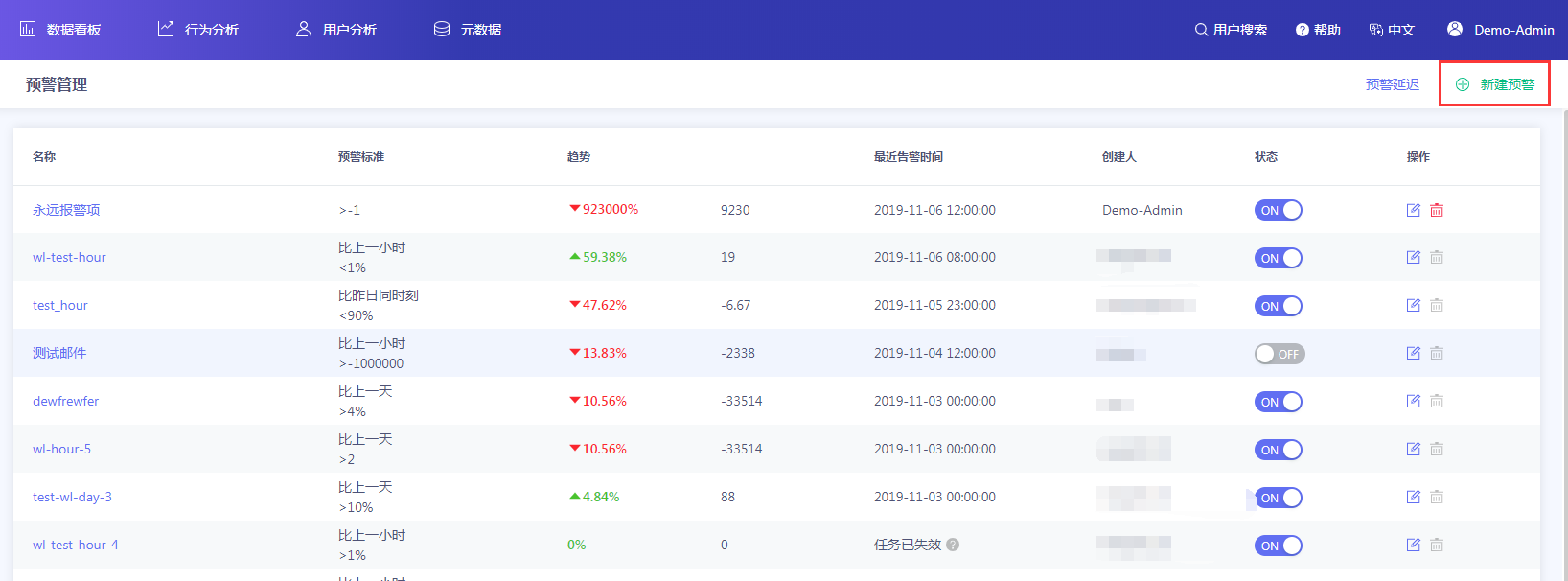Open the 行为分析 menu
The image size is (1568, 581).
[x=198, y=30]
